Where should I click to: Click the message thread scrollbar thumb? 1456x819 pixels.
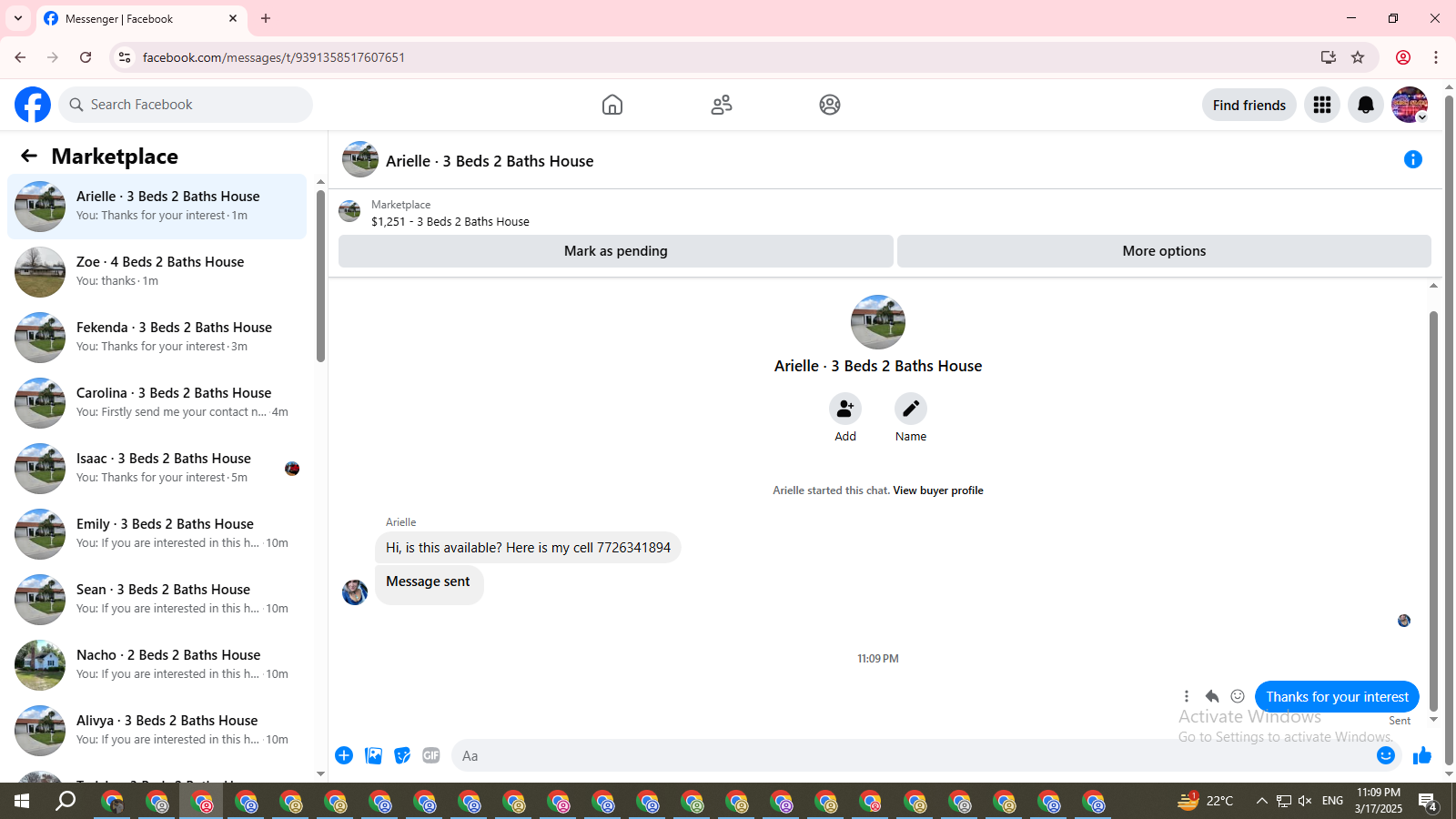1433,510
